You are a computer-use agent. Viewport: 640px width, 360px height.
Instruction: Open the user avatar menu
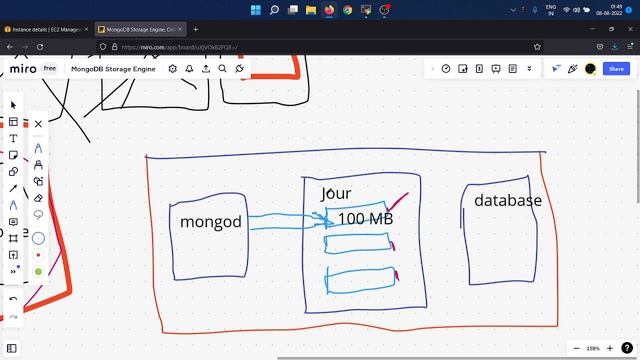click(x=590, y=69)
